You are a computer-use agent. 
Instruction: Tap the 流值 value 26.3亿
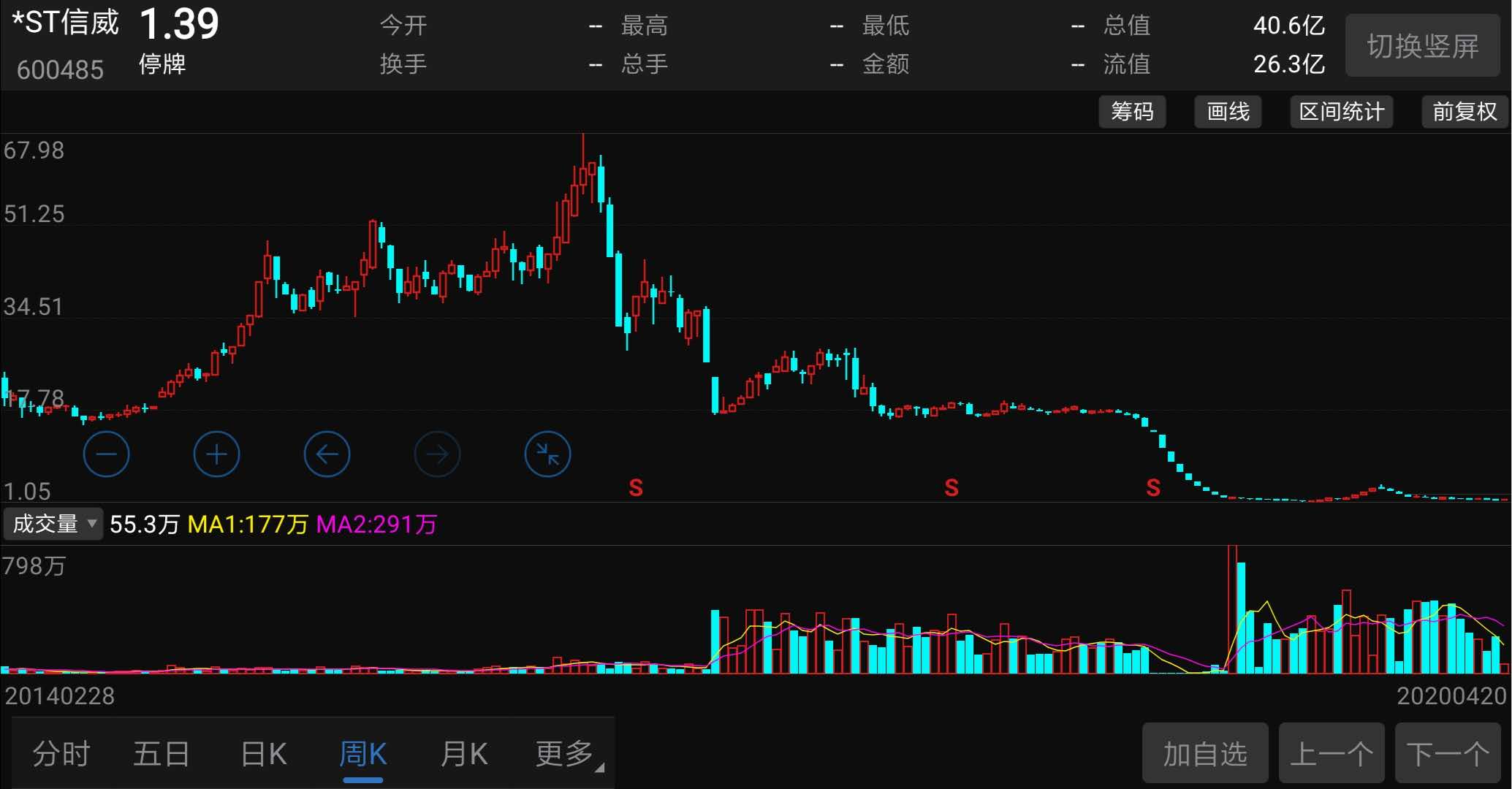tap(1289, 64)
